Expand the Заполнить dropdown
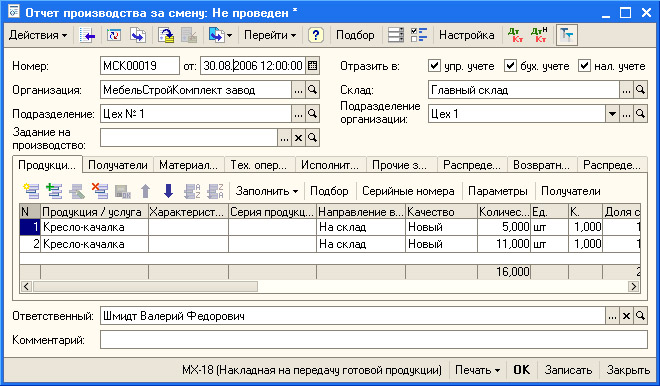Image resolution: width=660 pixels, height=386 pixels. click(x=267, y=191)
